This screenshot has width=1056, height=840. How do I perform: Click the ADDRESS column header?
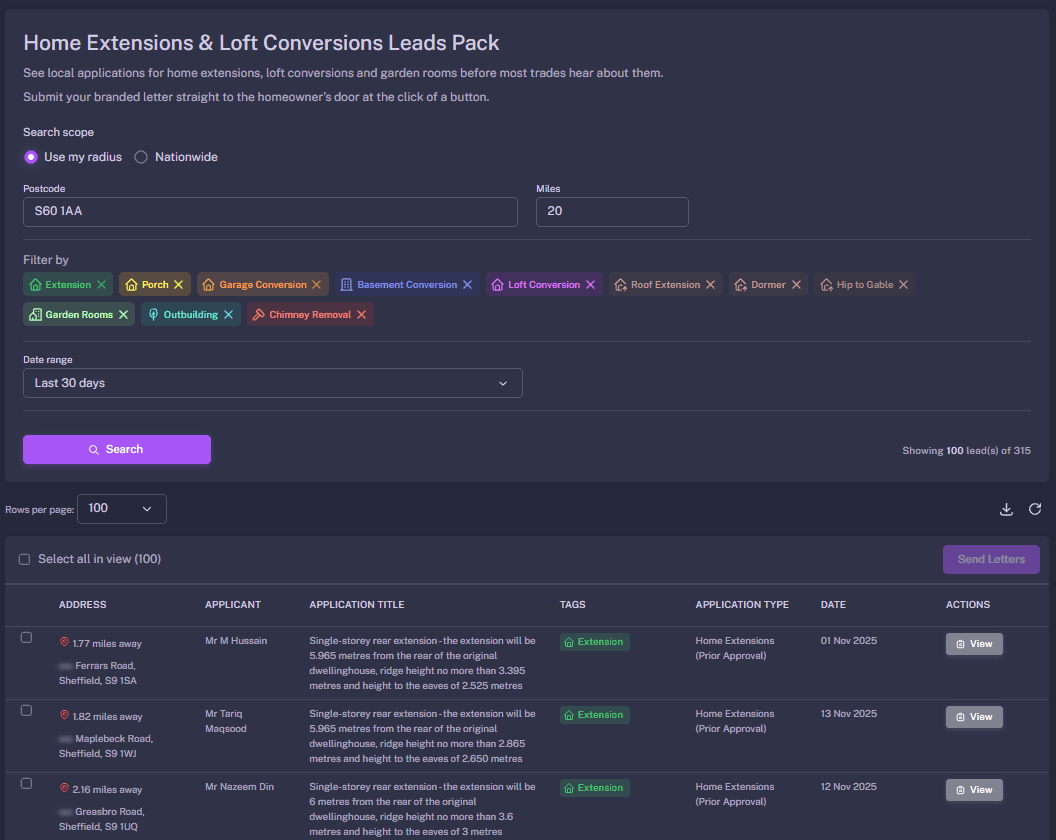coord(82,604)
